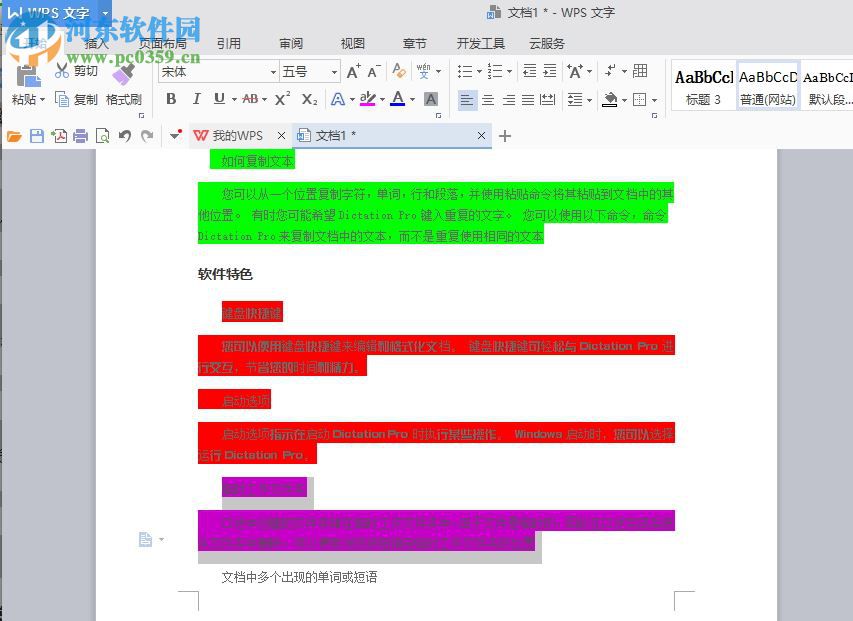Select the shading color bucket icon
The width and height of the screenshot is (853, 621).
612,100
